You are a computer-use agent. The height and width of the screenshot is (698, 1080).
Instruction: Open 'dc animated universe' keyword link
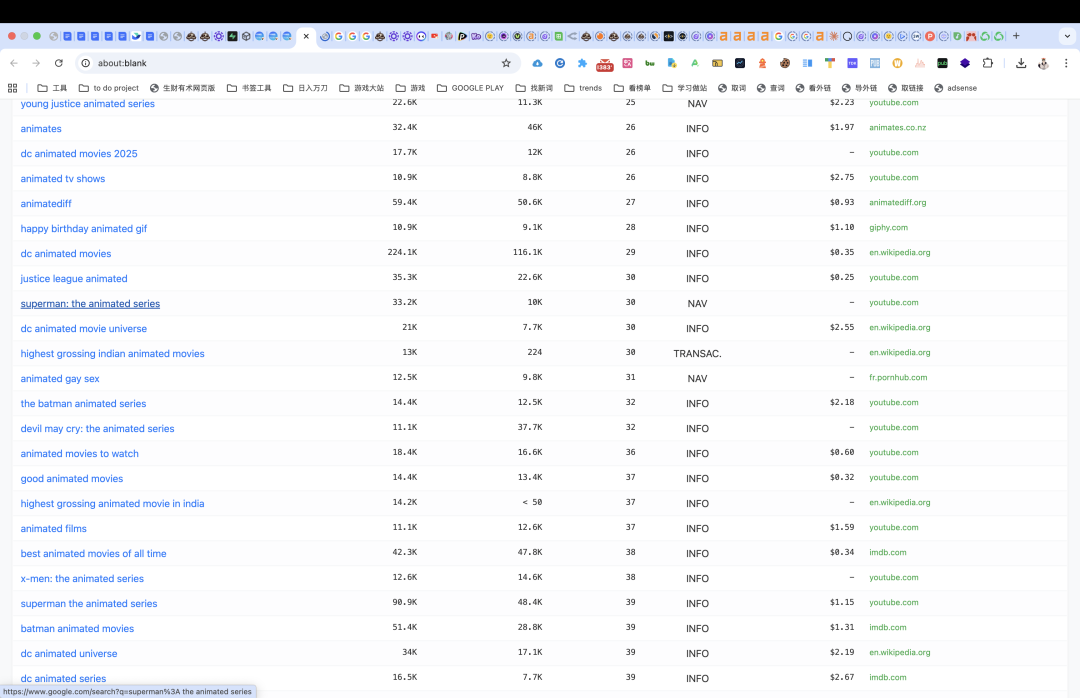69,653
